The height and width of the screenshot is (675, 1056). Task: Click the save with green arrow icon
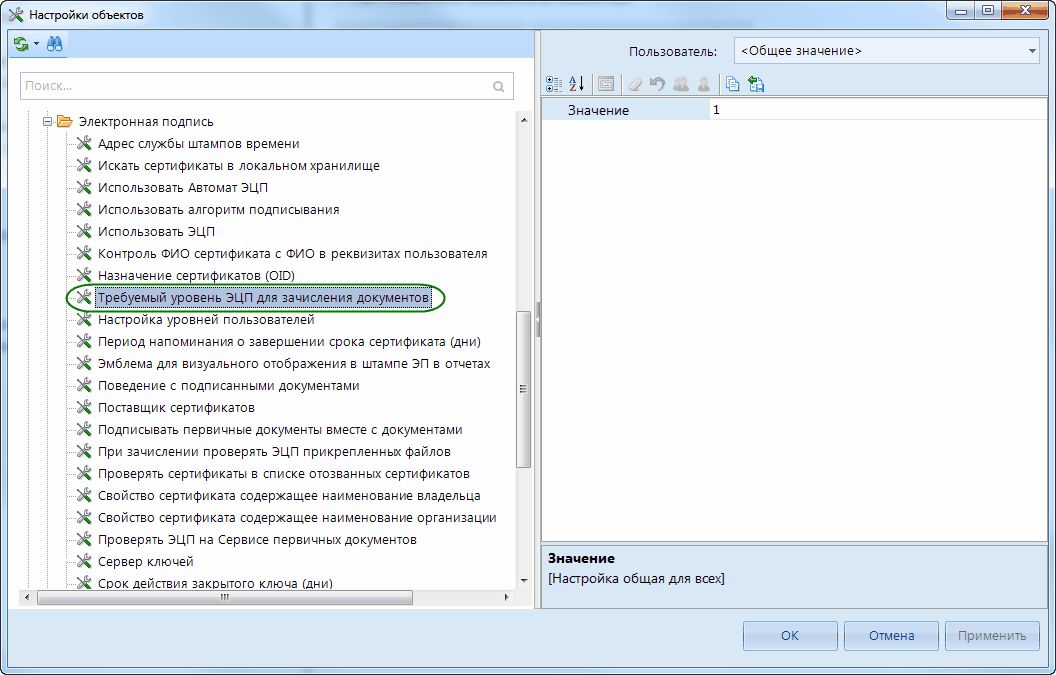[756, 84]
